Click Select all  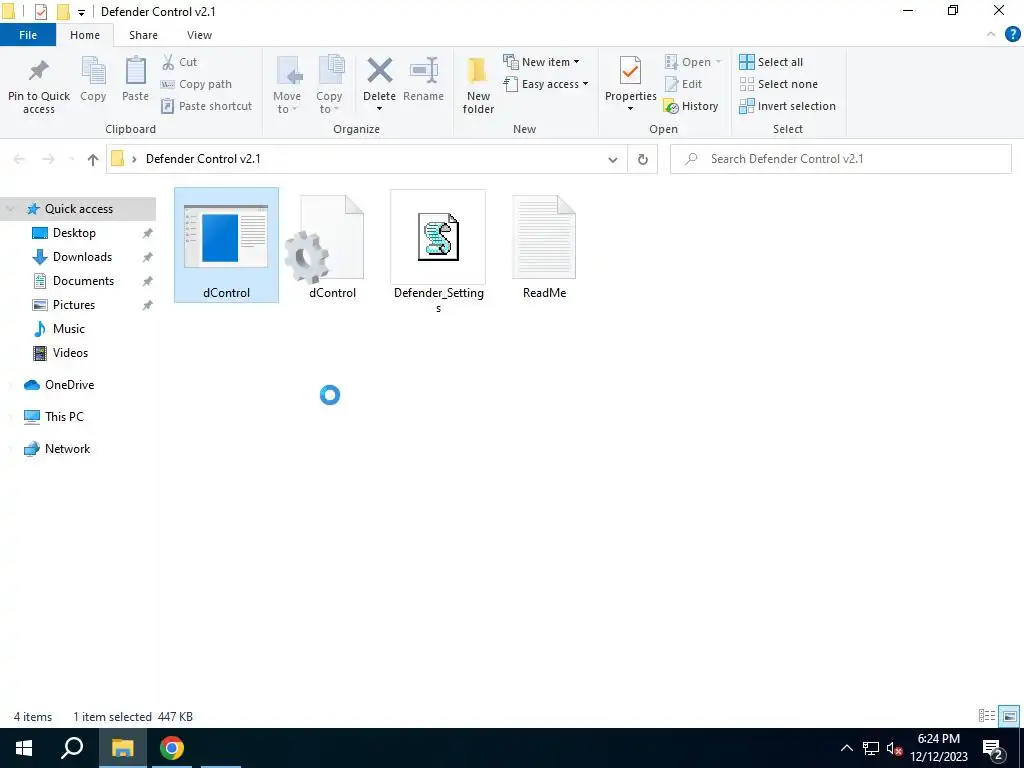click(771, 62)
